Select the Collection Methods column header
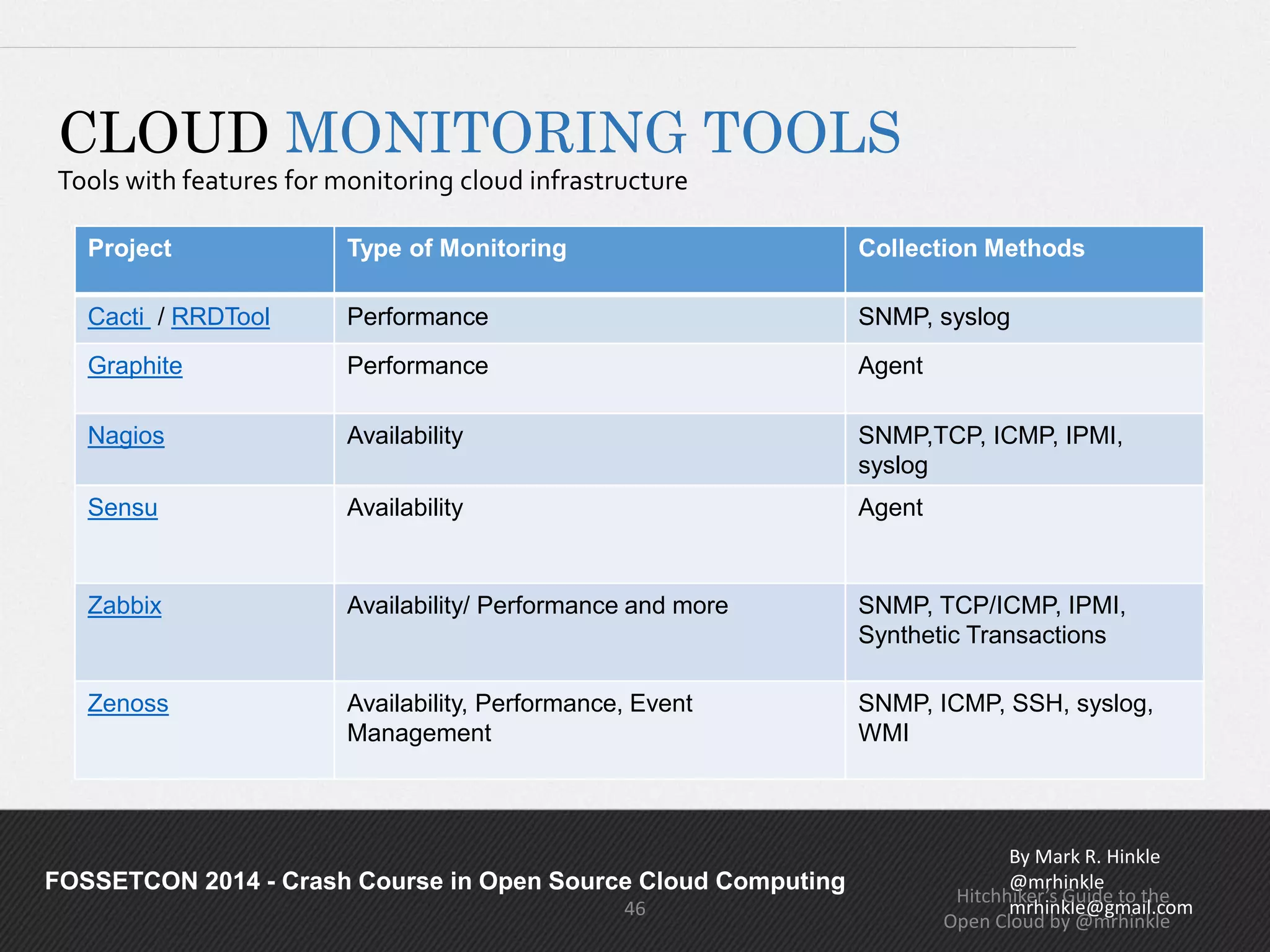Viewport: 1270px width, 952px height. (x=1024, y=259)
